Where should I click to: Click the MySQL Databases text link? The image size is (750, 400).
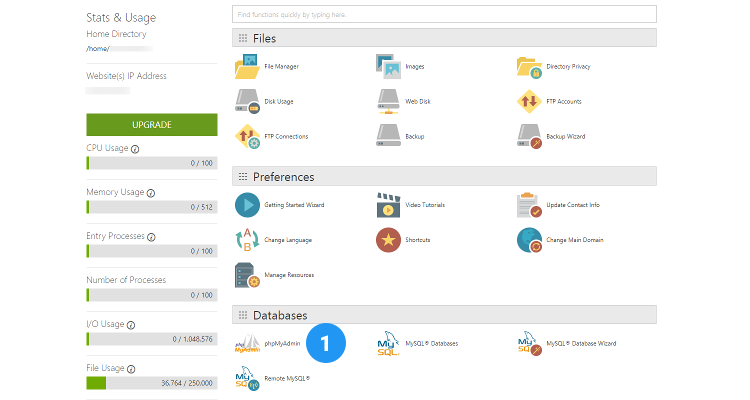(x=431, y=344)
